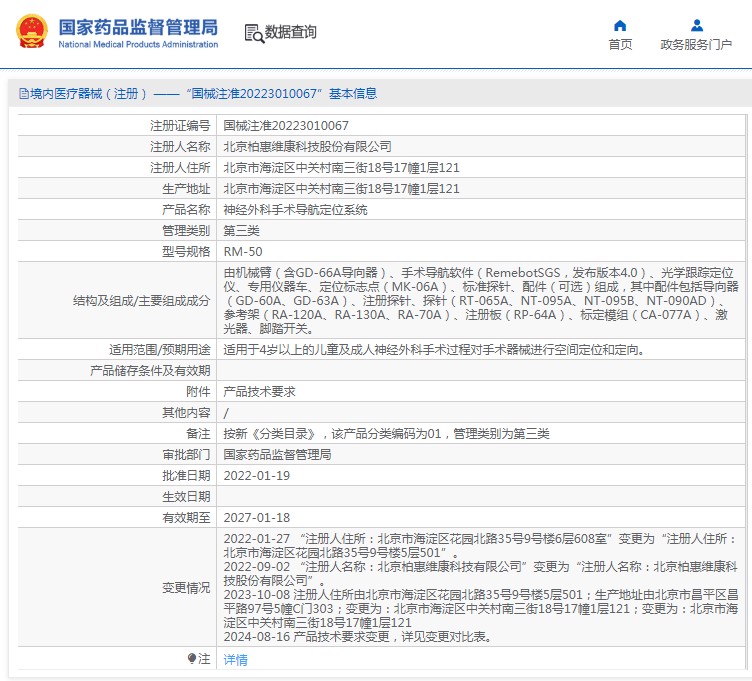Click the 批准日期 row label
The width and height of the screenshot is (752, 681).
pos(186,476)
